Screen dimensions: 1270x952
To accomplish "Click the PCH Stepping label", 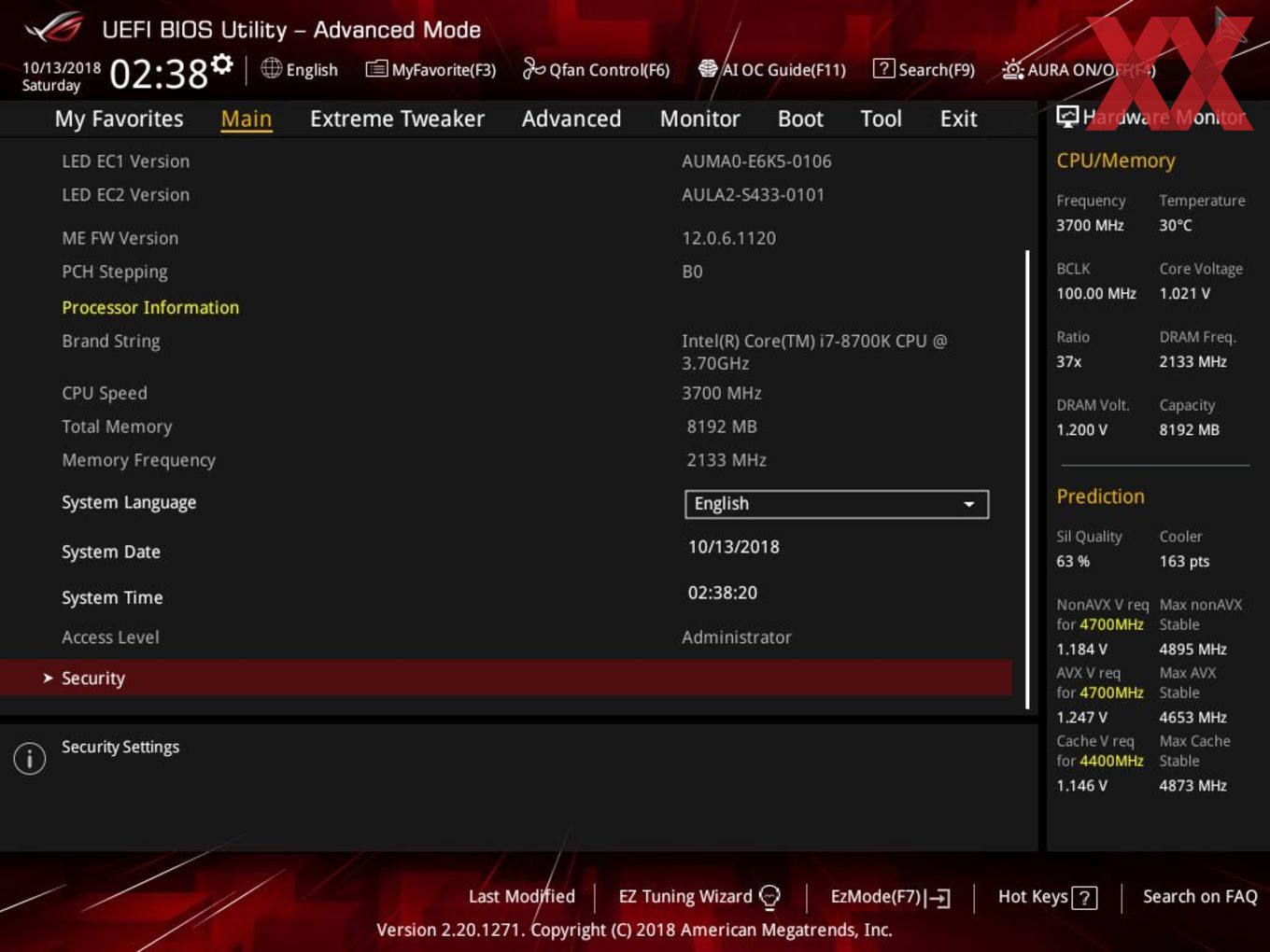I will coord(115,273).
